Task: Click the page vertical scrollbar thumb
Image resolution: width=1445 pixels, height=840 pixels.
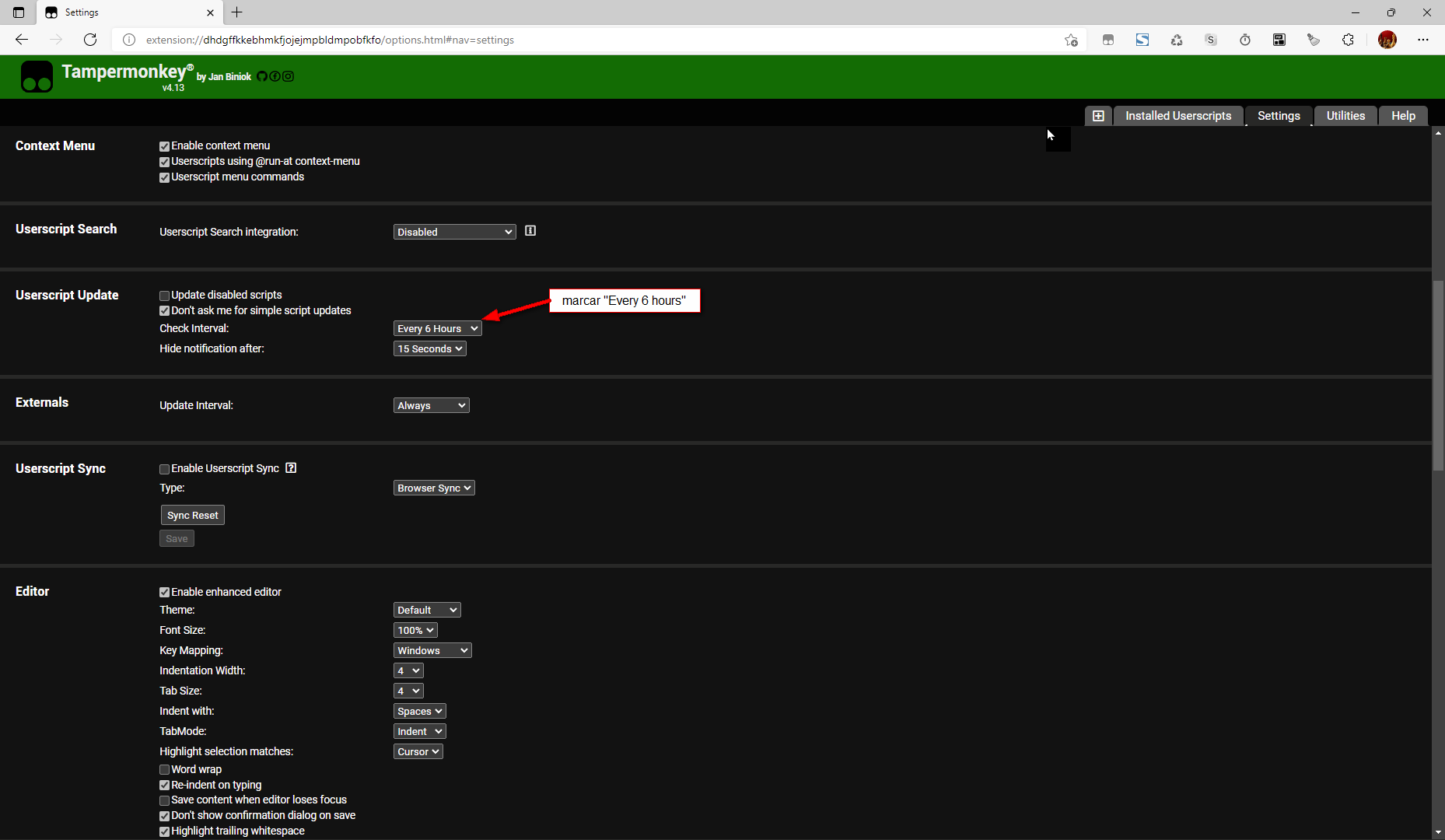Action: [x=1438, y=375]
